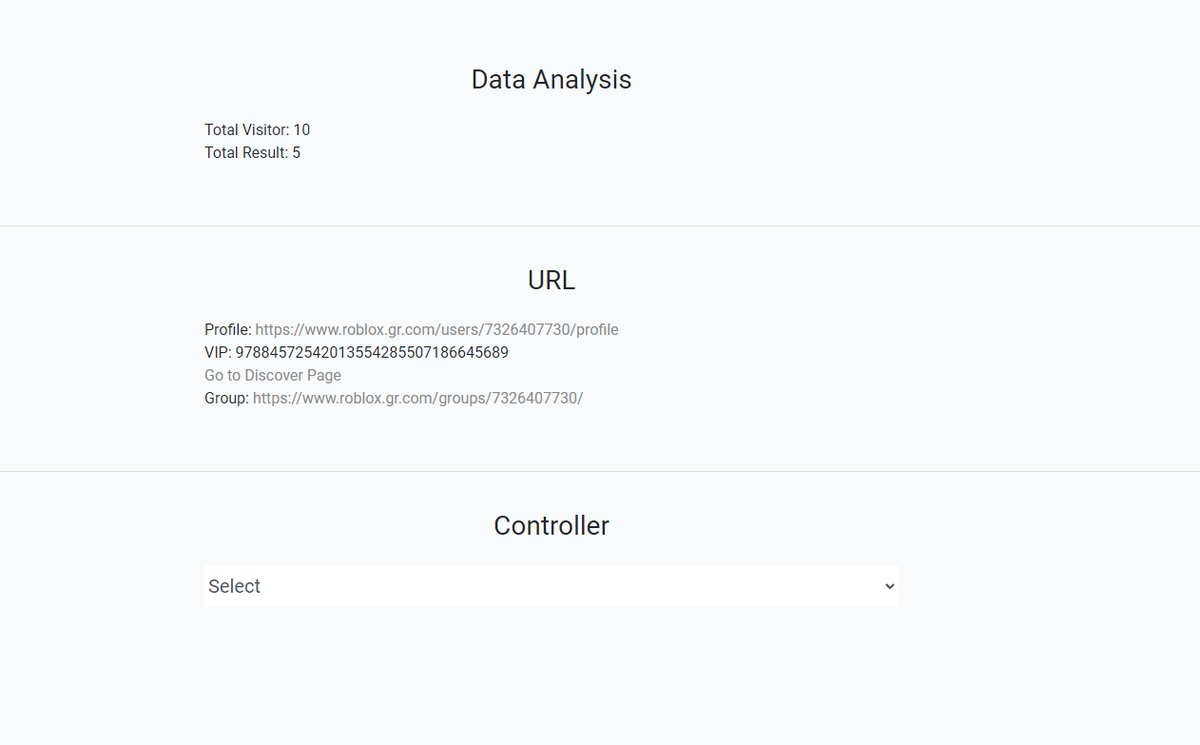1200x745 pixels.
Task: Click the Controller section heading
Action: tap(551, 525)
